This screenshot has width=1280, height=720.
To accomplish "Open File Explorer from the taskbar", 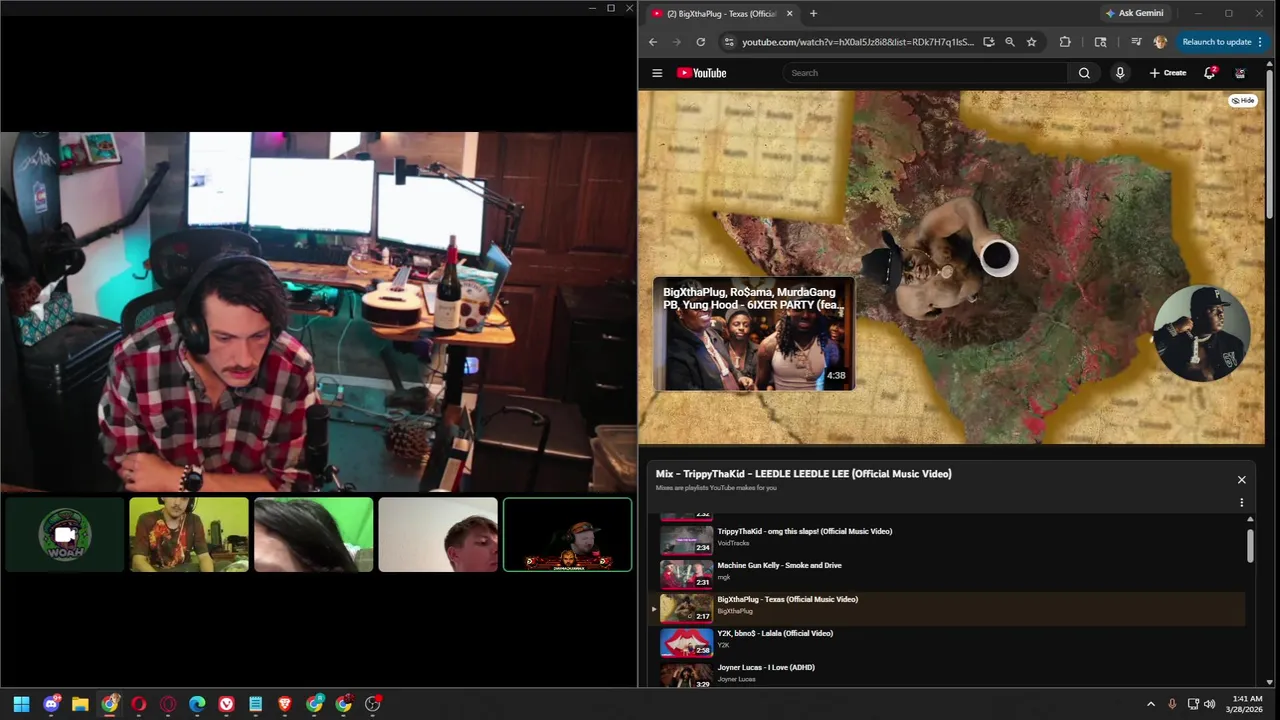I will pyautogui.click(x=80, y=704).
